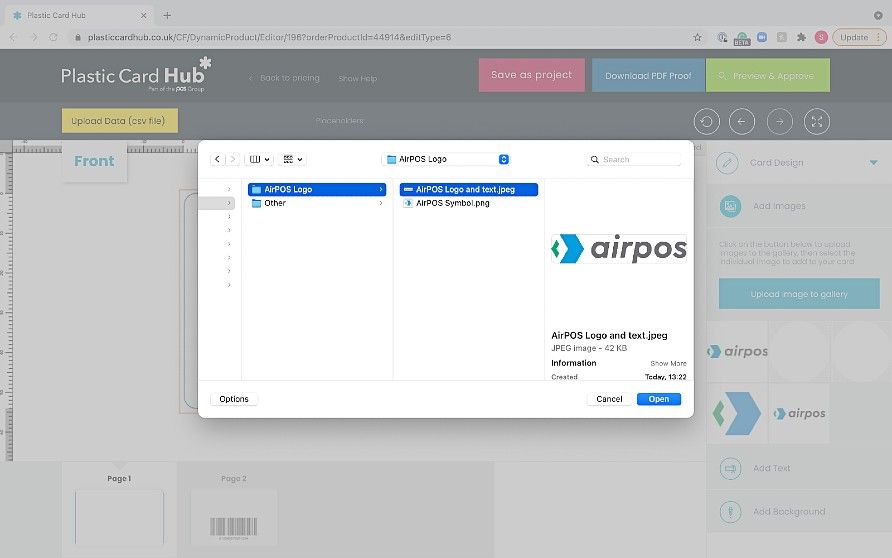The width and height of the screenshot is (892, 558).
Task: Open the group-by view dropdown
Action: tap(292, 159)
